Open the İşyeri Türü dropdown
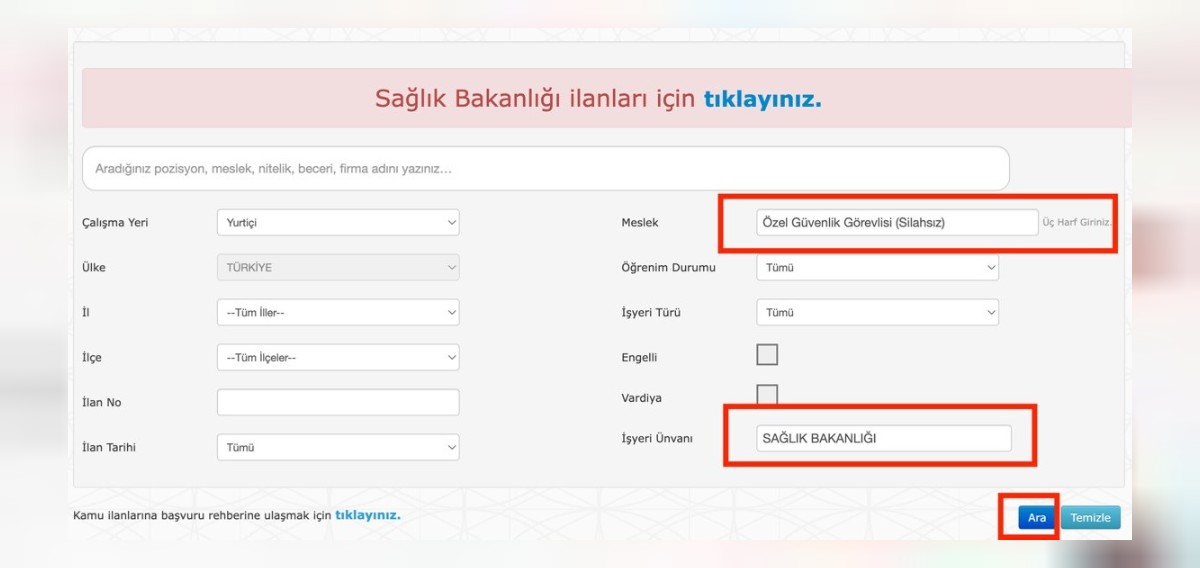The image size is (1200, 568). [x=877, y=313]
